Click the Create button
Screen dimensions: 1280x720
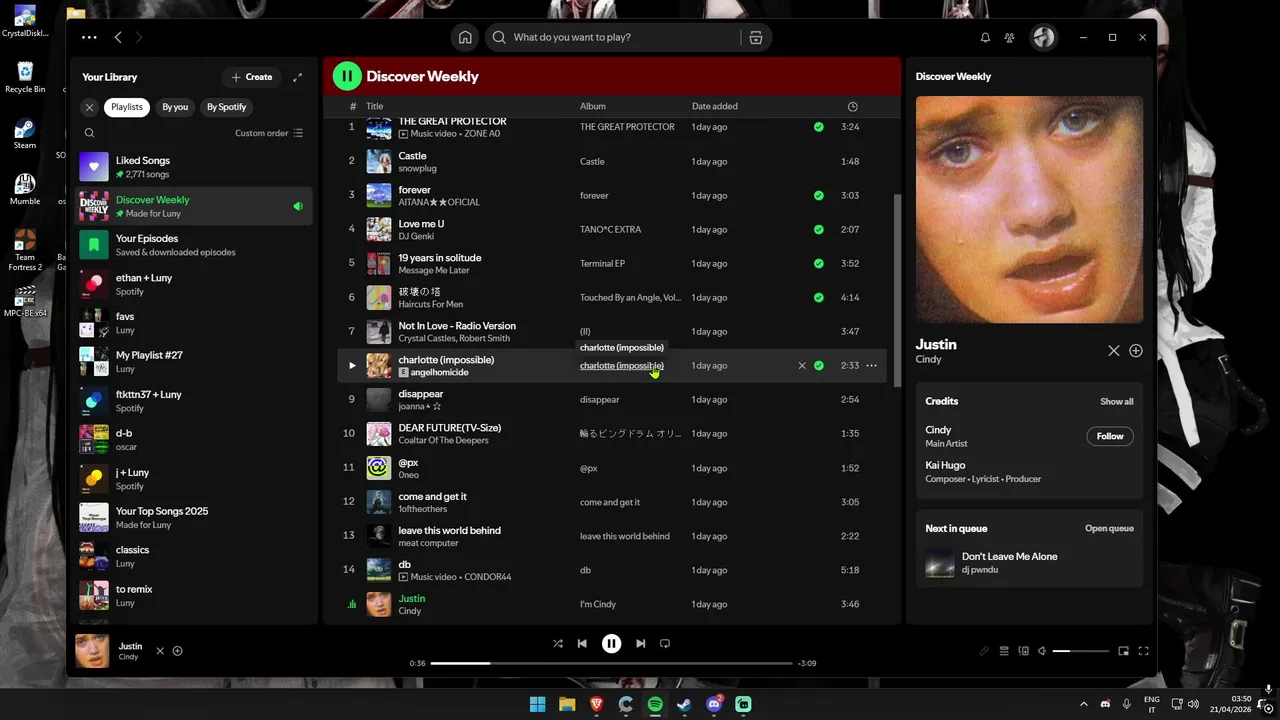[x=252, y=77]
